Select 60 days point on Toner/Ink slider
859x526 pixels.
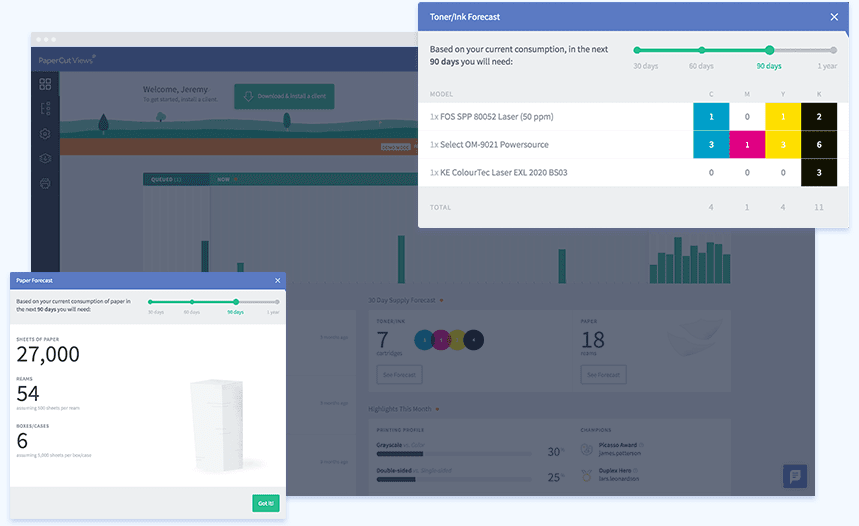tap(702, 50)
